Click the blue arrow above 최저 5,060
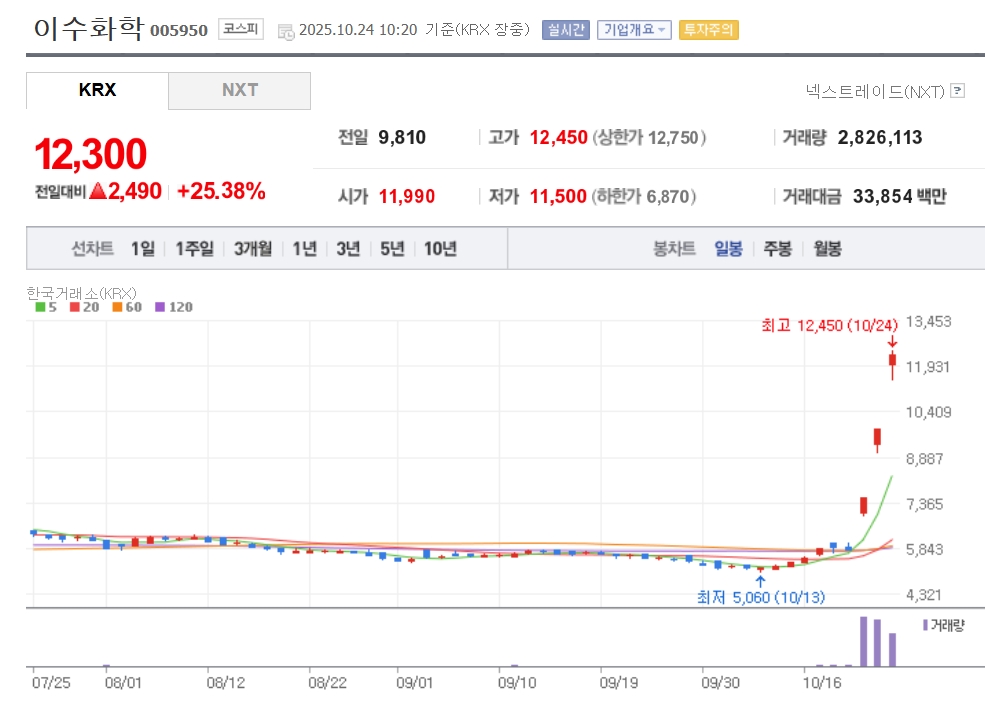Screen dimensions: 985x705 coord(760,579)
